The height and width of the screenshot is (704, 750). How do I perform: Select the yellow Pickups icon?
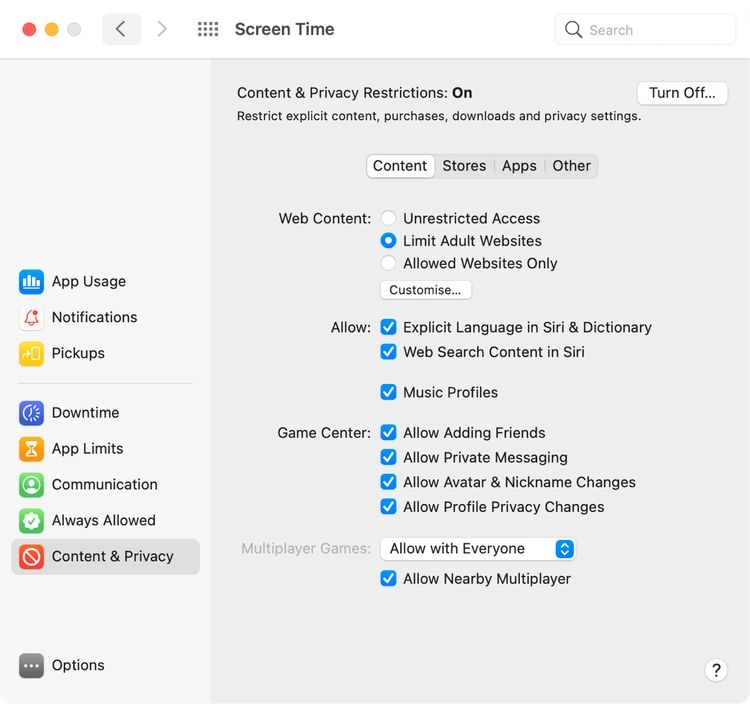[x=31, y=353]
